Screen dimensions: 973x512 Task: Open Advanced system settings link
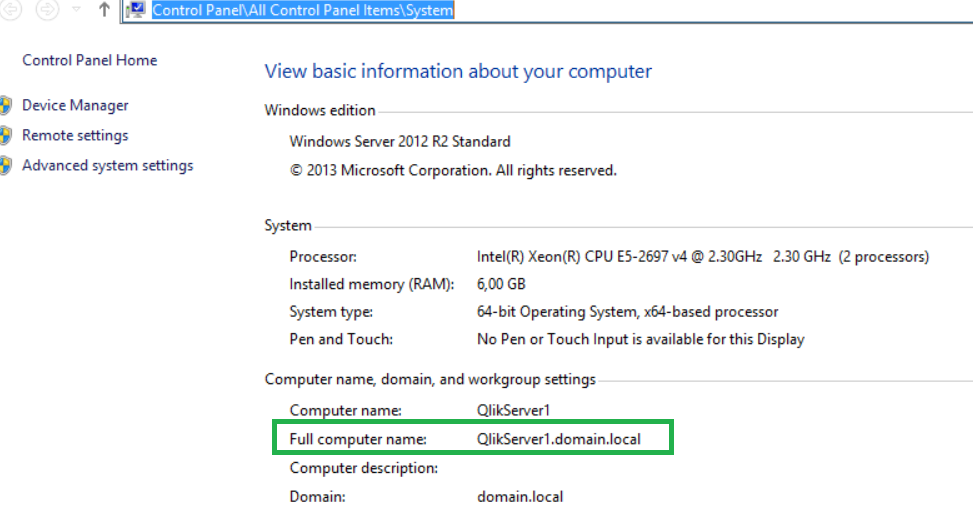tap(108, 166)
